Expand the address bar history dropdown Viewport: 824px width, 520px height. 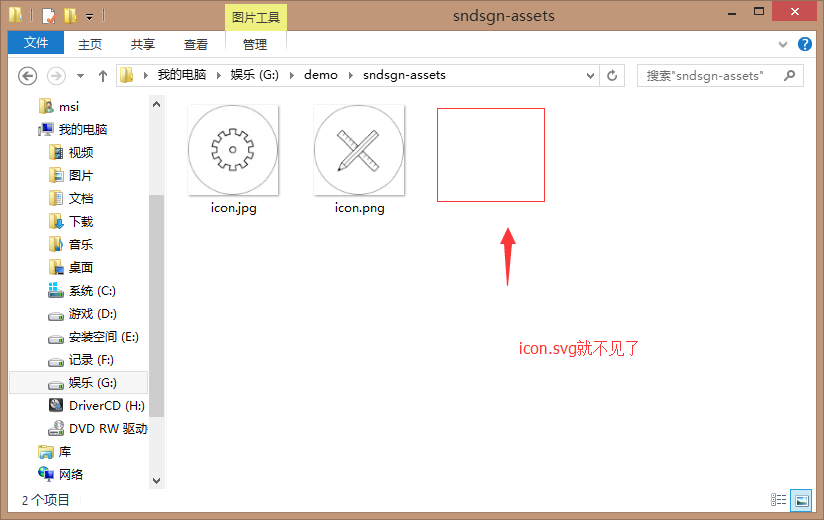pos(591,76)
